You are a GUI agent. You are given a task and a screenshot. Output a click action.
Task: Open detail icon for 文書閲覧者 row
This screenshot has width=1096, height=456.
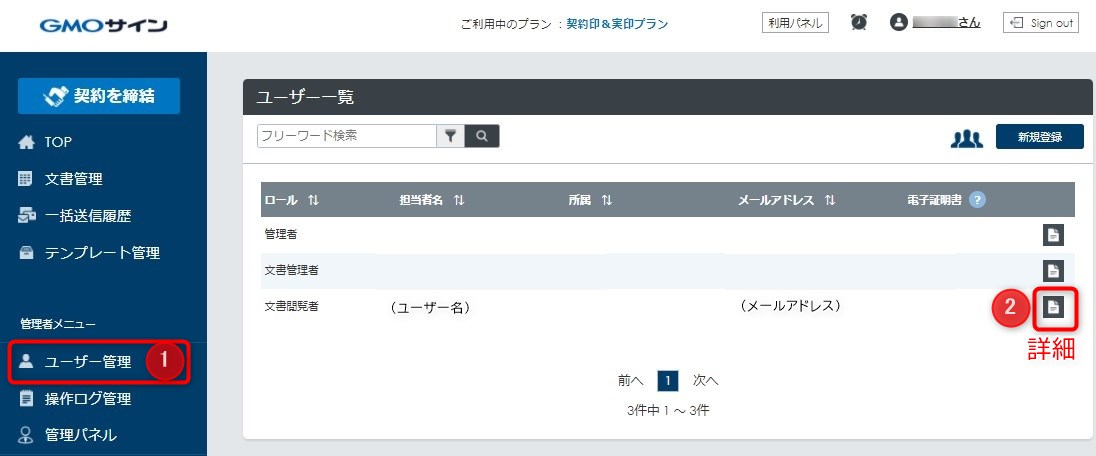[1052, 308]
